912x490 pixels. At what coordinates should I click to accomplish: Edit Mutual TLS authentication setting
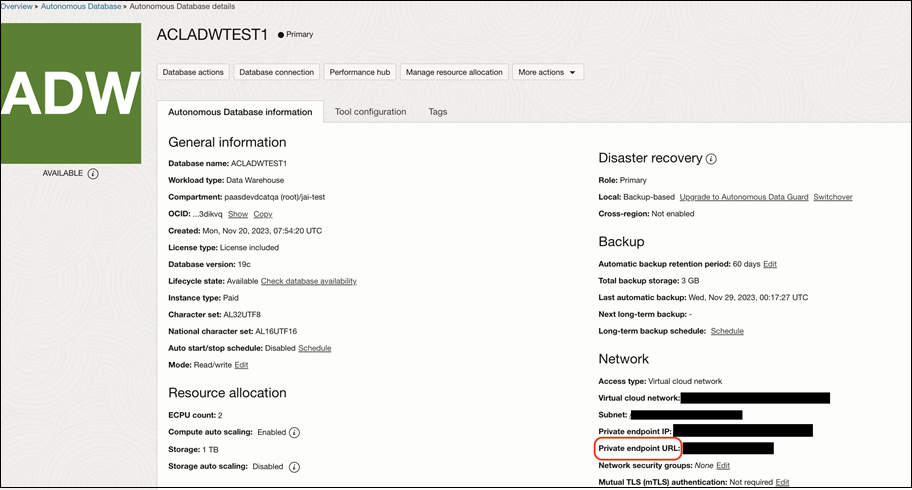pyautogui.click(x=782, y=482)
